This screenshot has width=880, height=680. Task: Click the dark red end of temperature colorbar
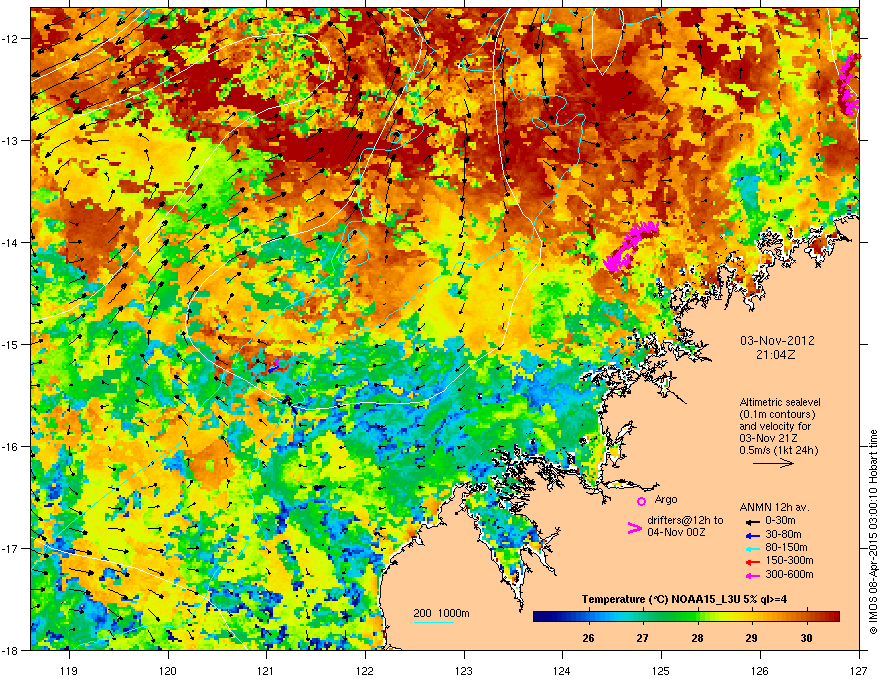pos(835,617)
